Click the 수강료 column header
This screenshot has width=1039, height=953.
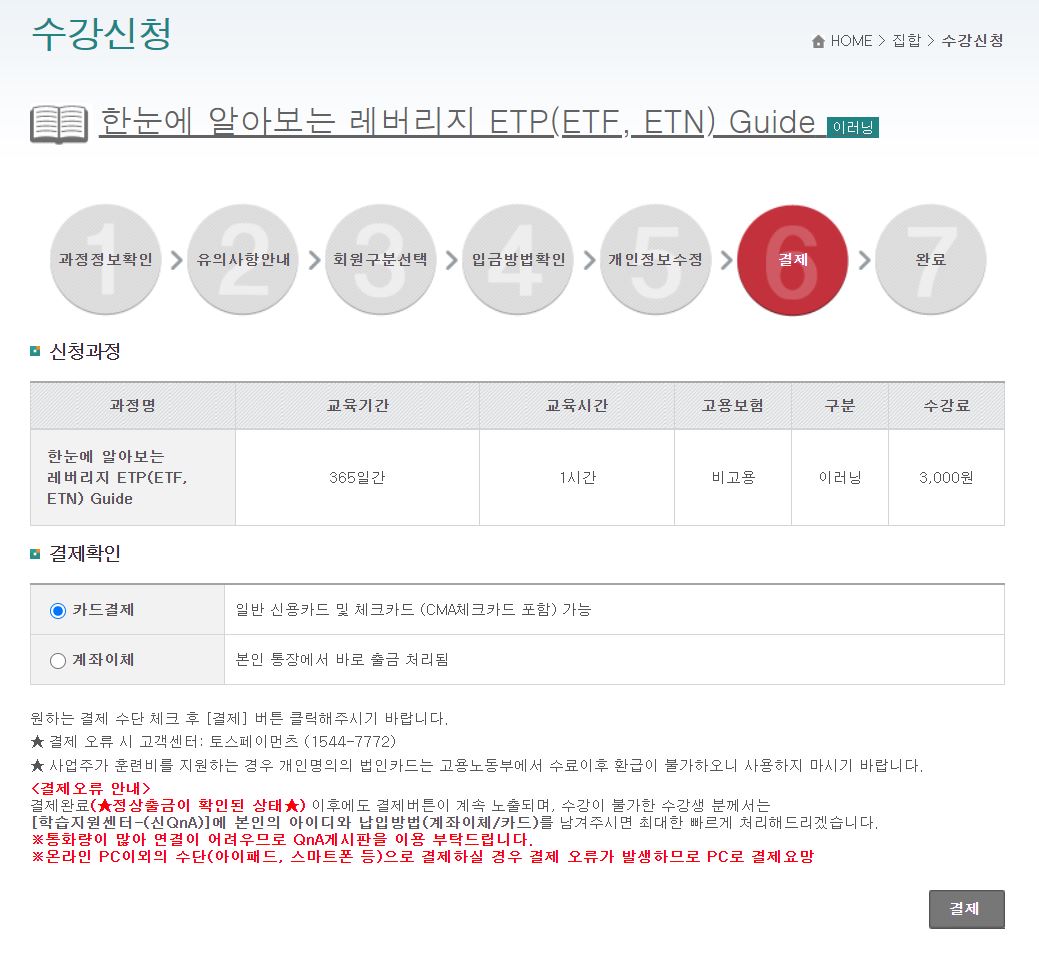pos(946,406)
